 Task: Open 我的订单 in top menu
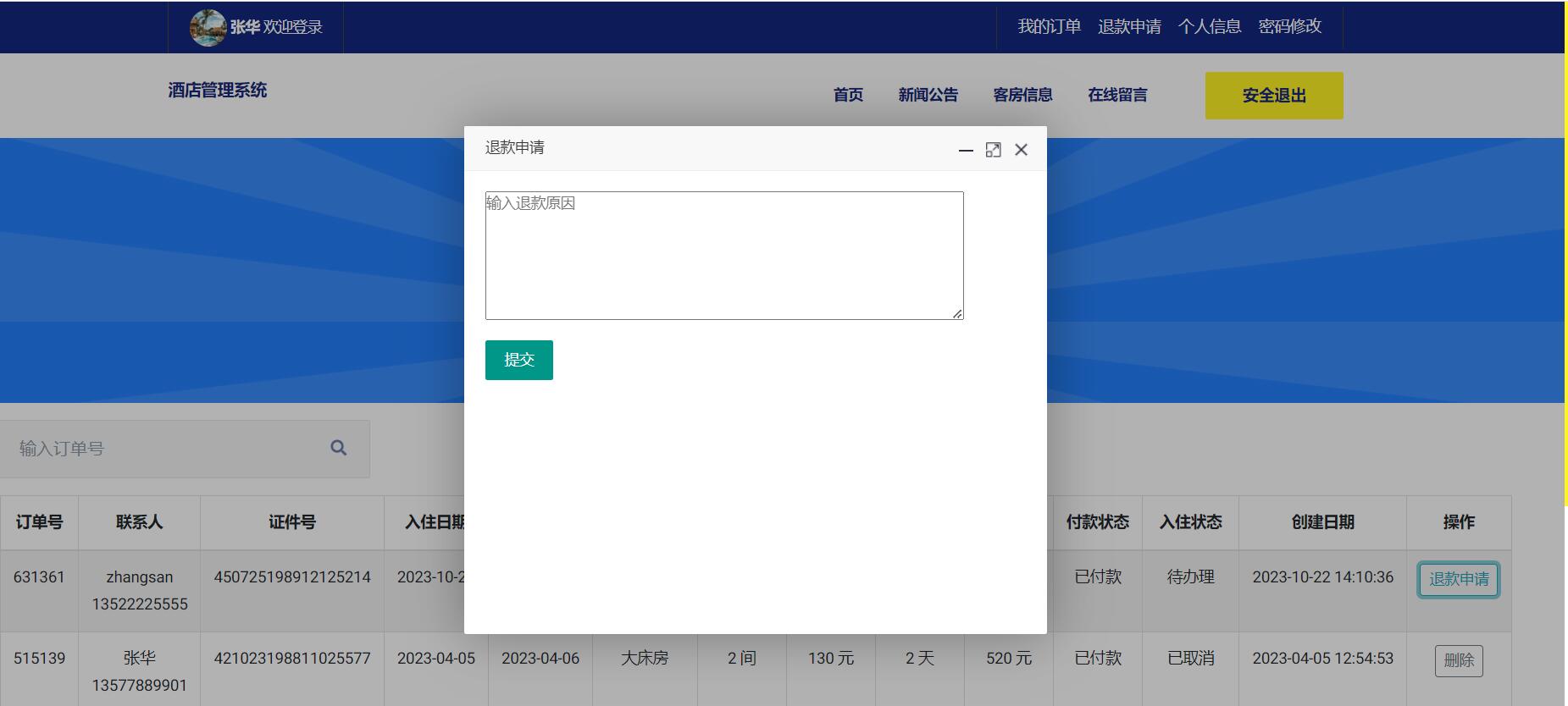pos(1049,26)
